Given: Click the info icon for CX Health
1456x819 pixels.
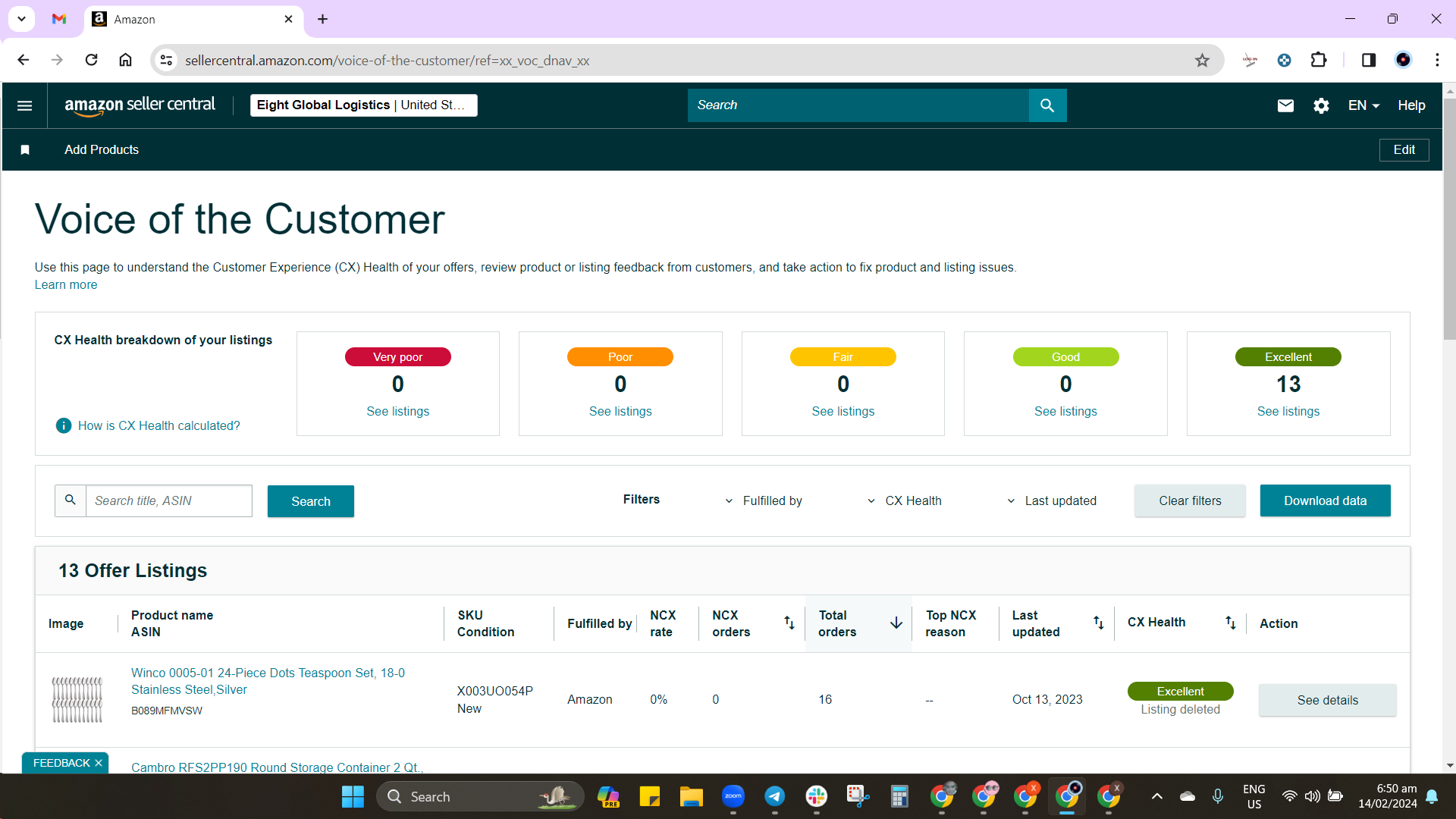Looking at the screenshot, I should point(64,425).
